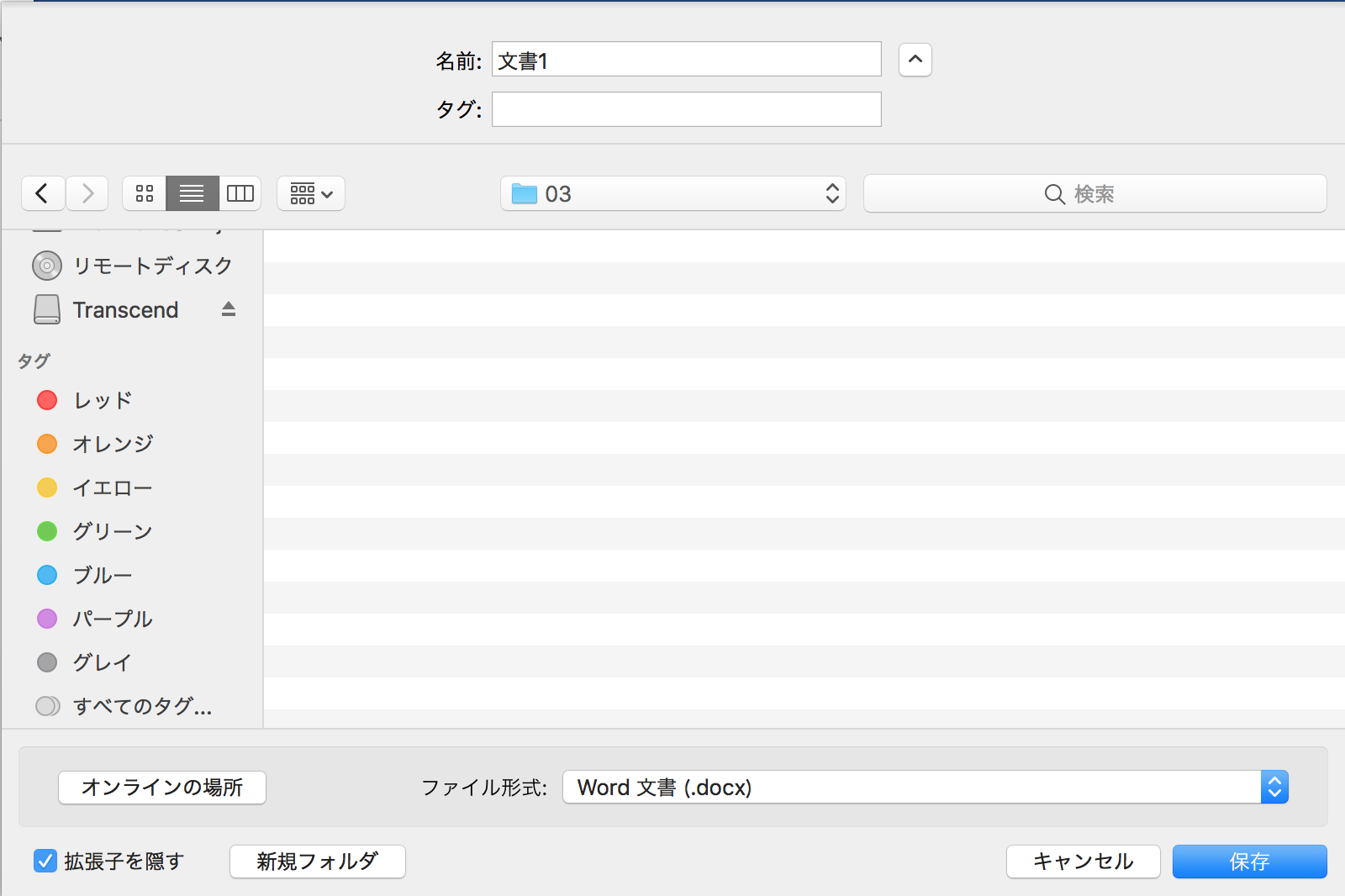
Task: Click the magnifier search field
Action: 1094,194
